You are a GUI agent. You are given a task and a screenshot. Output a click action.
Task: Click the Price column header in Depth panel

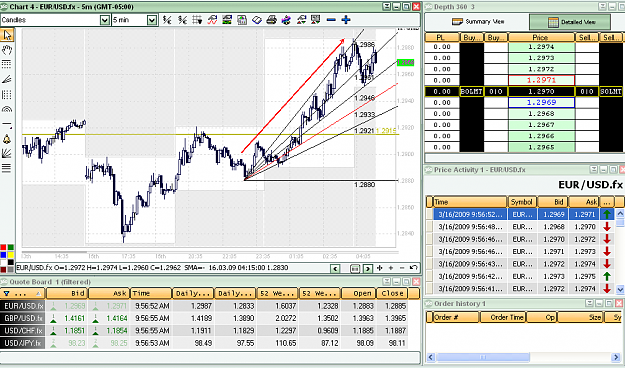541,37
